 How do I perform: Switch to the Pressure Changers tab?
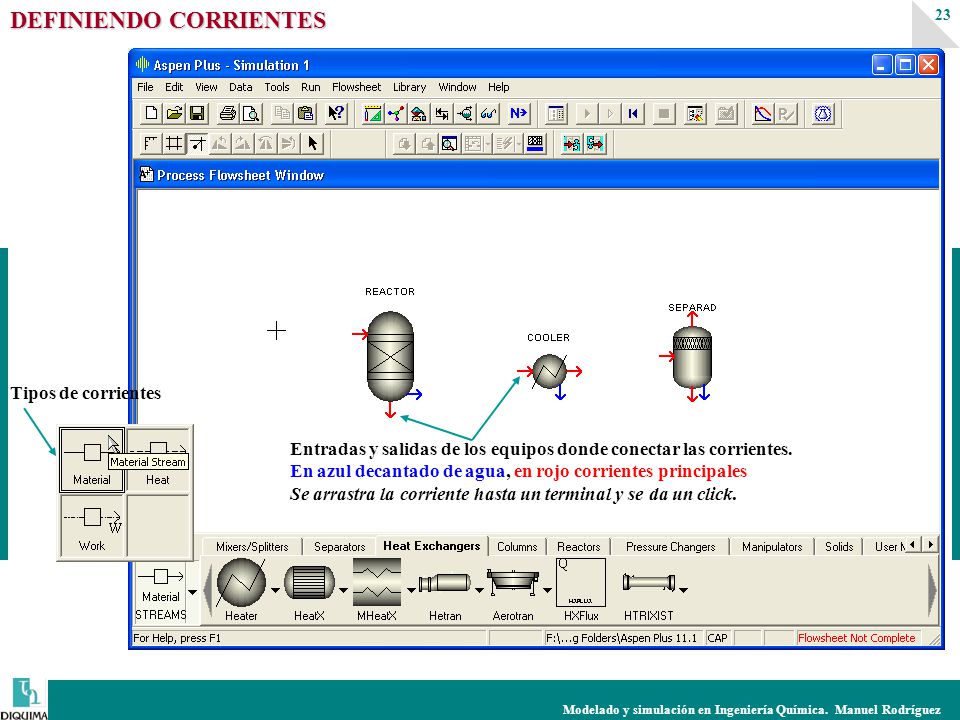670,547
